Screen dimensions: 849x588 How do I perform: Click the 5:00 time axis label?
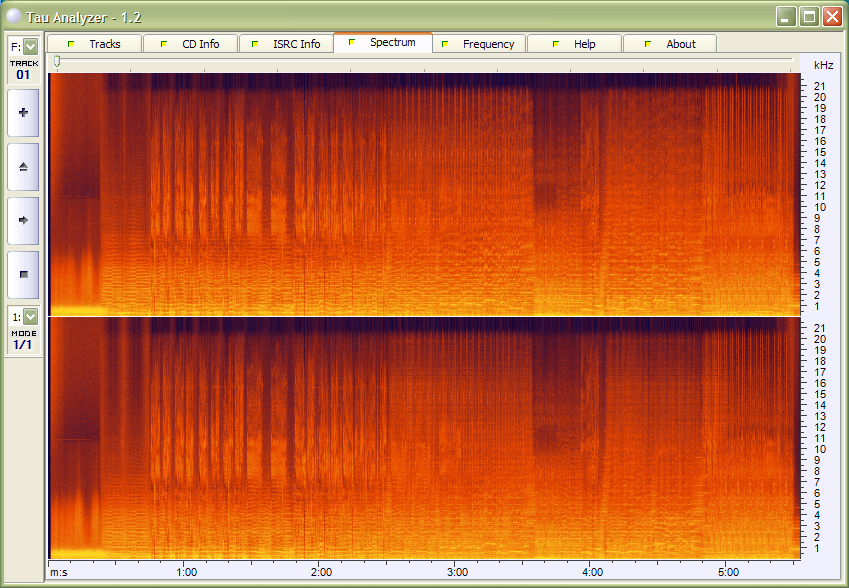pyautogui.click(x=729, y=572)
